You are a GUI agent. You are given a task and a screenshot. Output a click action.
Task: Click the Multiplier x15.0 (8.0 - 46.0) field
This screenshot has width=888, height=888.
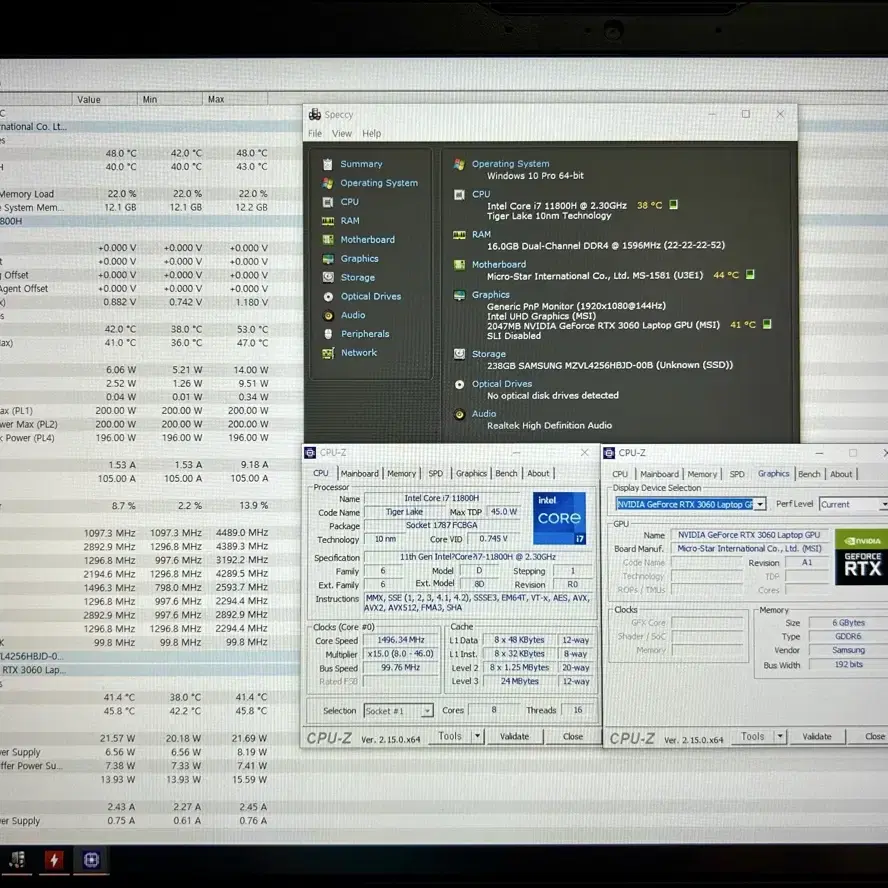pyautogui.click(x=401, y=654)
